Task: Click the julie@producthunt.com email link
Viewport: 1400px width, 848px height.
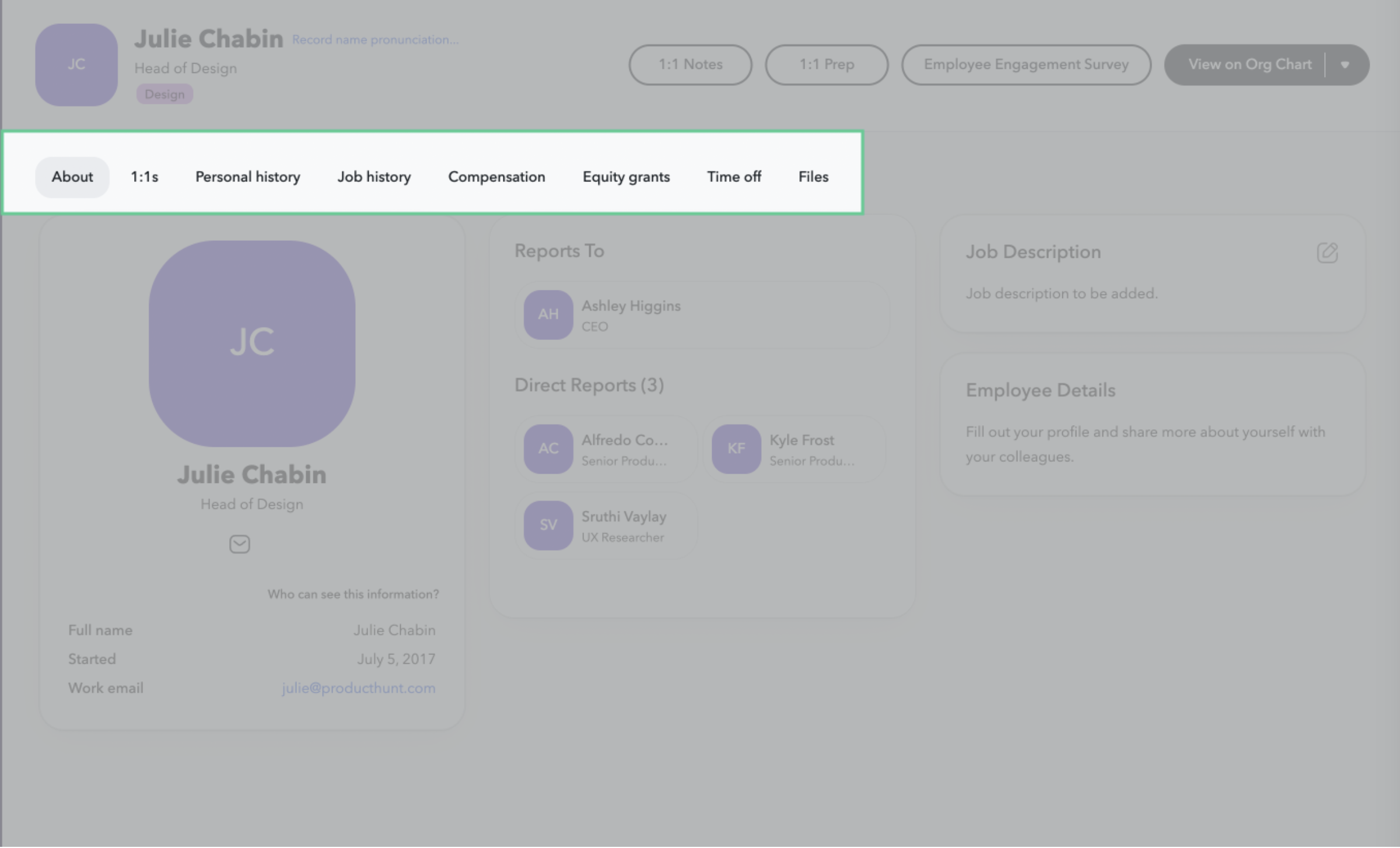Action: point(358,688)
